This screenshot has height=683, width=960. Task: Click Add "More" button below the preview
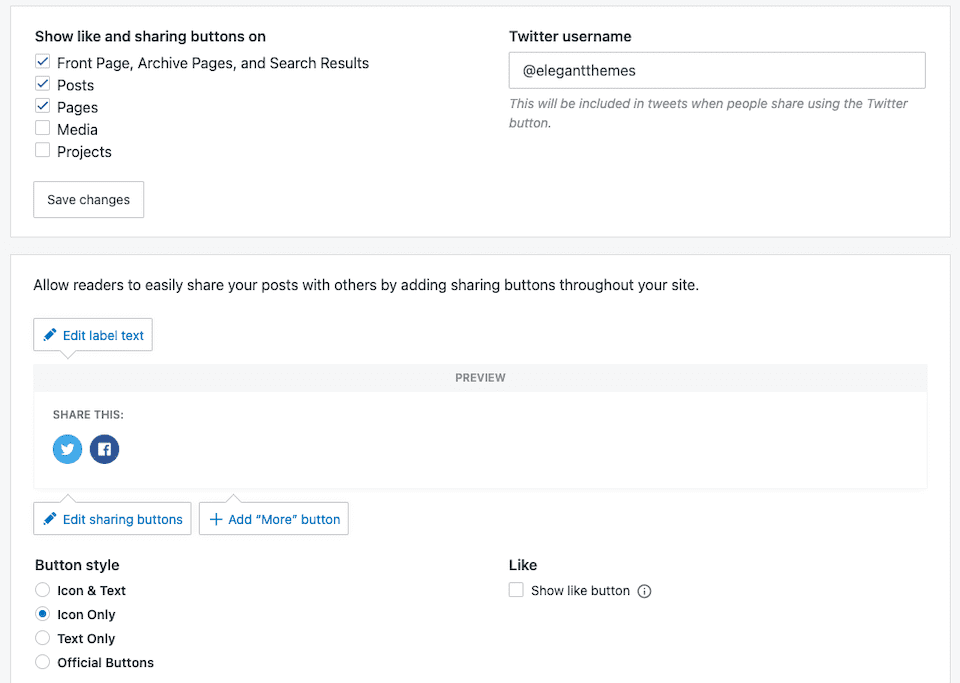pyautogui.click(x=273, y=518)
